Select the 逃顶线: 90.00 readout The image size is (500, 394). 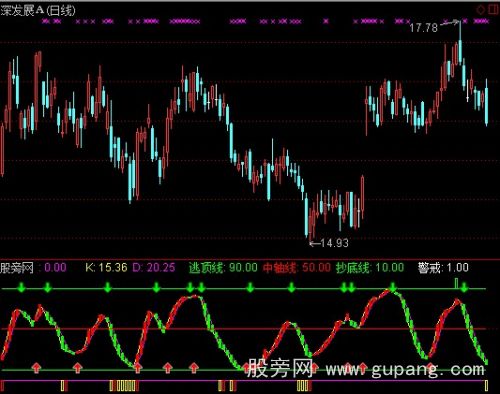coord(223,267)
